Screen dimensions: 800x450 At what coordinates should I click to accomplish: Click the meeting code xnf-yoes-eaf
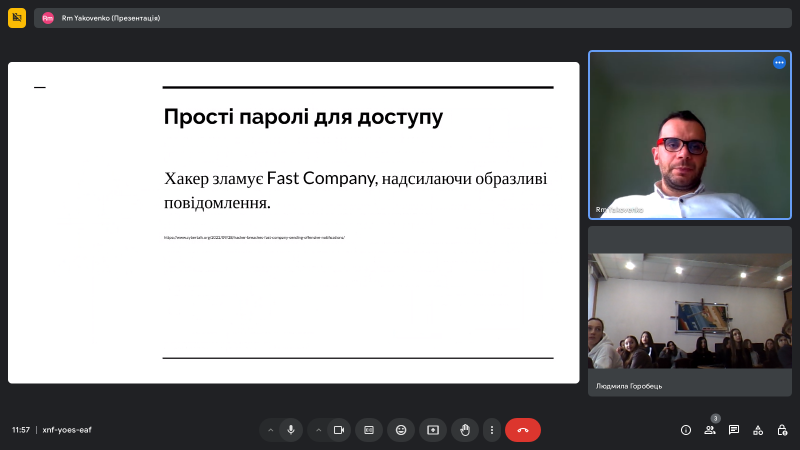click(x=67, y=430)
